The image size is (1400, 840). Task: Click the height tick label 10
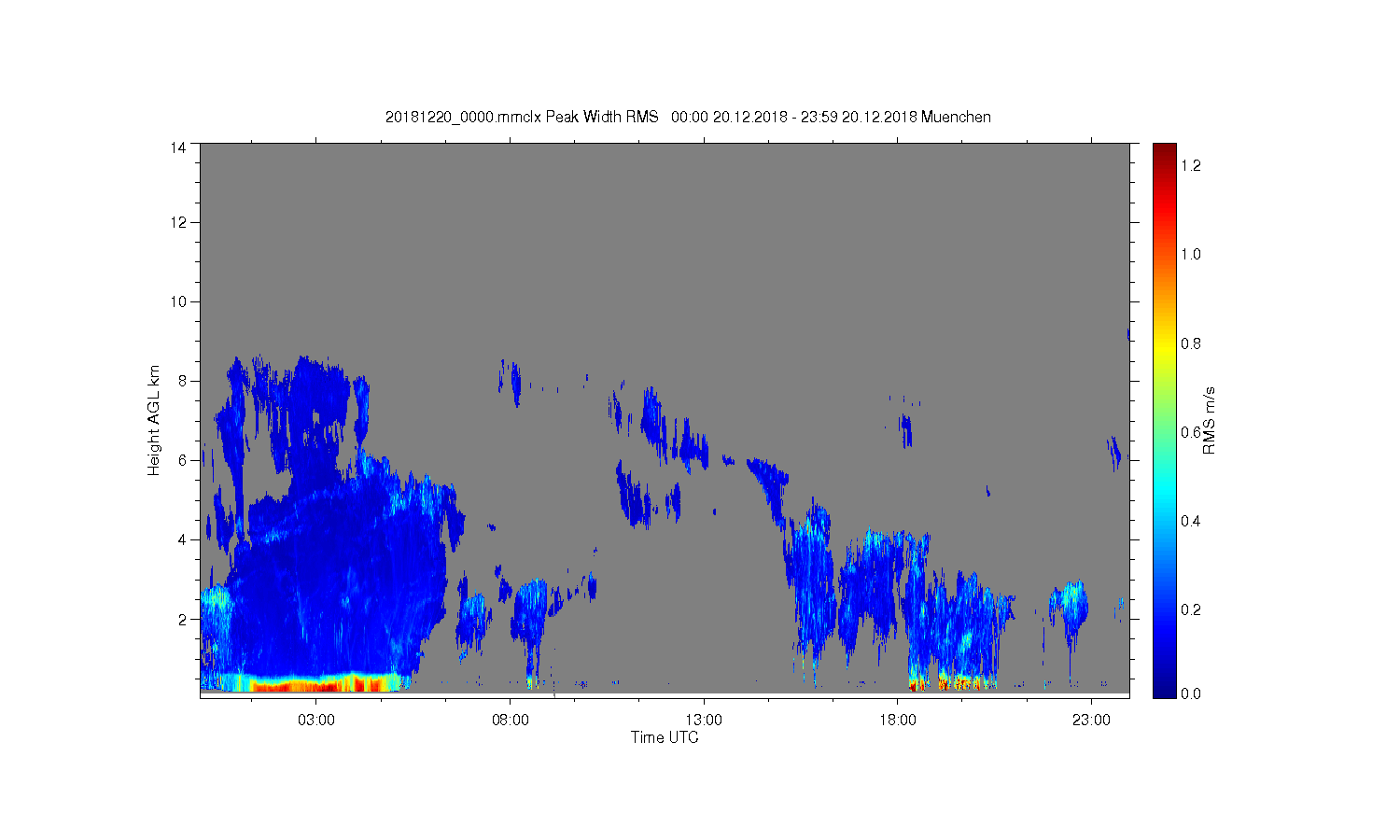pyautogui.click(x=177, y=301)
